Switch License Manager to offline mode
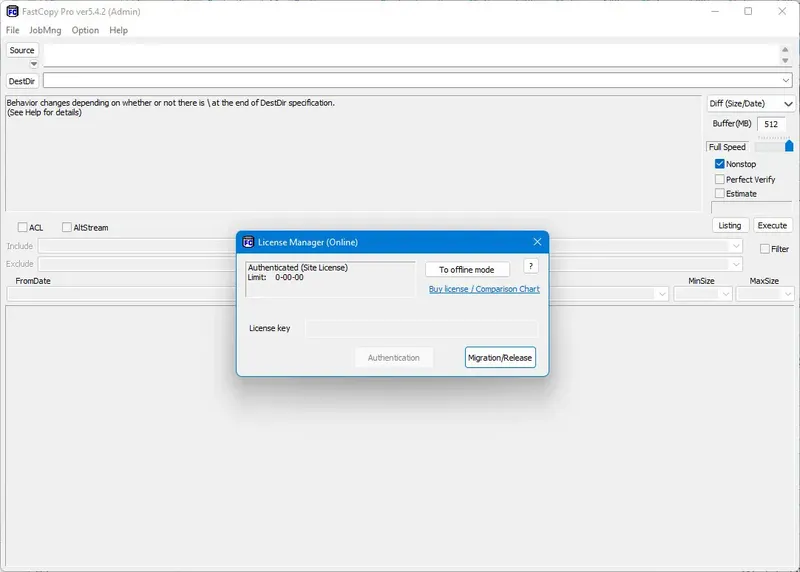This screenshot has height=572, width=800. pos(467,269)
